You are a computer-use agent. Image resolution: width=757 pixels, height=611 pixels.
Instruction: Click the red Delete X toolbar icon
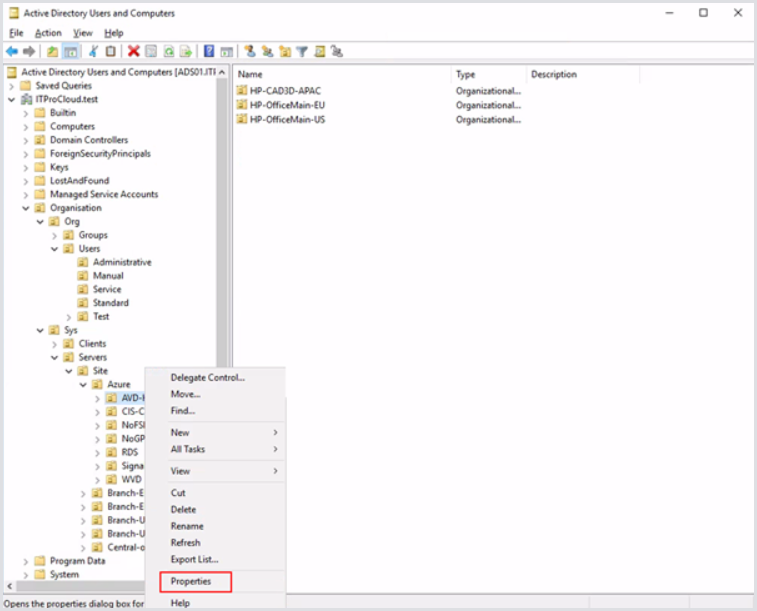pos(133,51)
